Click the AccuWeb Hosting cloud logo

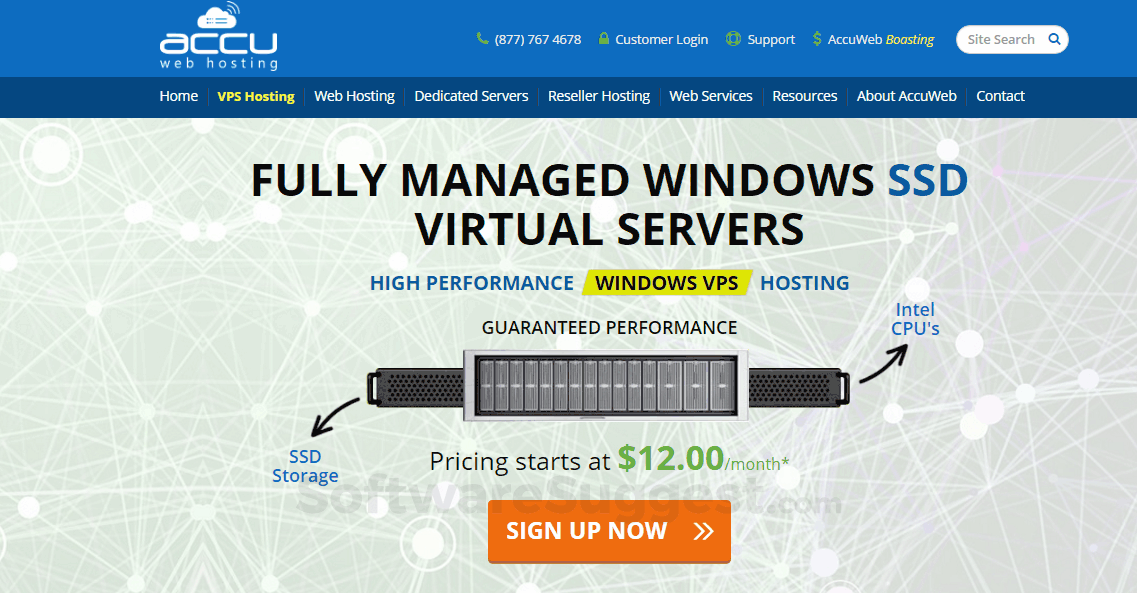[x=218, y=36]
